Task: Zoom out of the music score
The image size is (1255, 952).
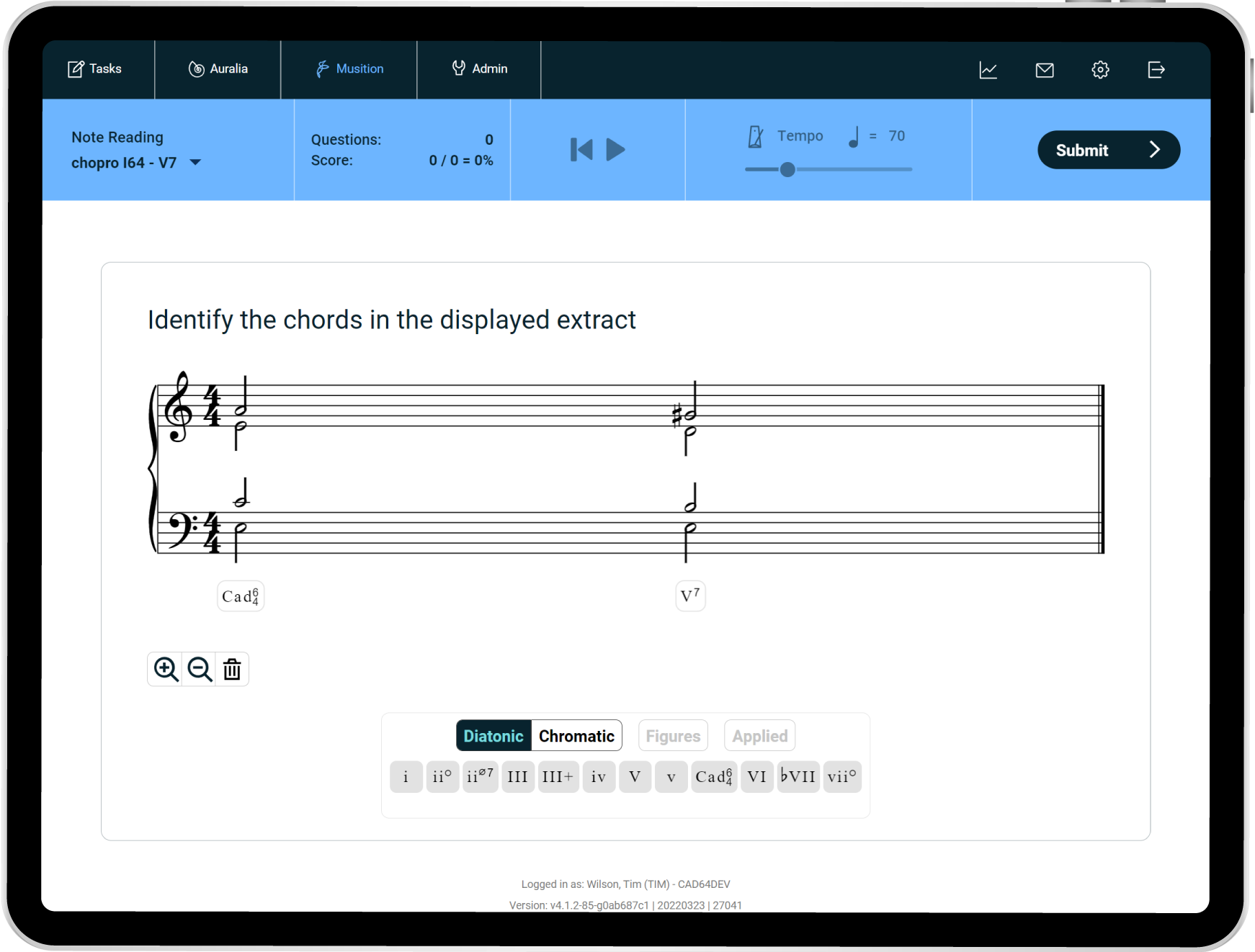Action: click(x=200, y=669)
